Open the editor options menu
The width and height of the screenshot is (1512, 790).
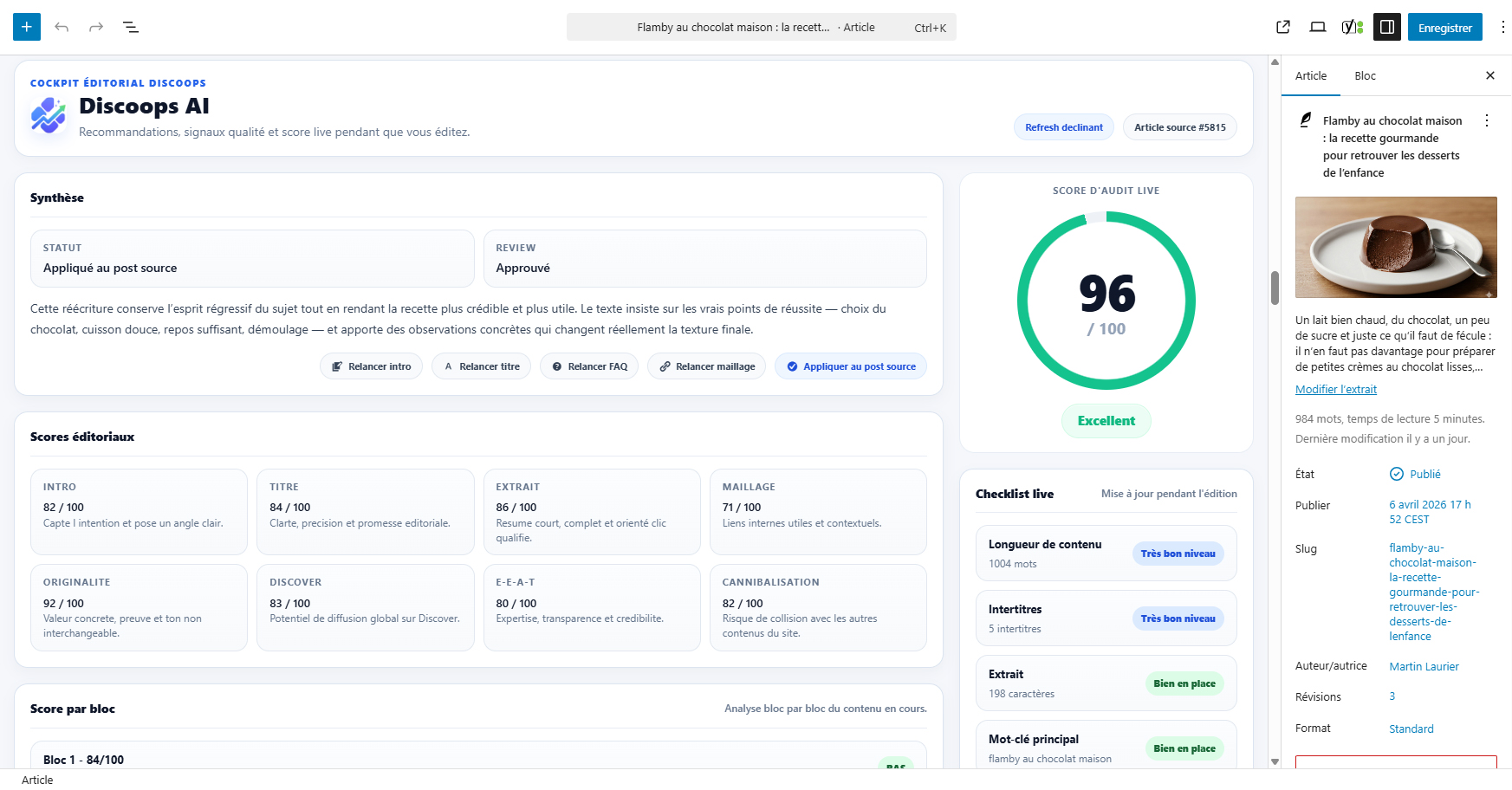[1503, 27]
